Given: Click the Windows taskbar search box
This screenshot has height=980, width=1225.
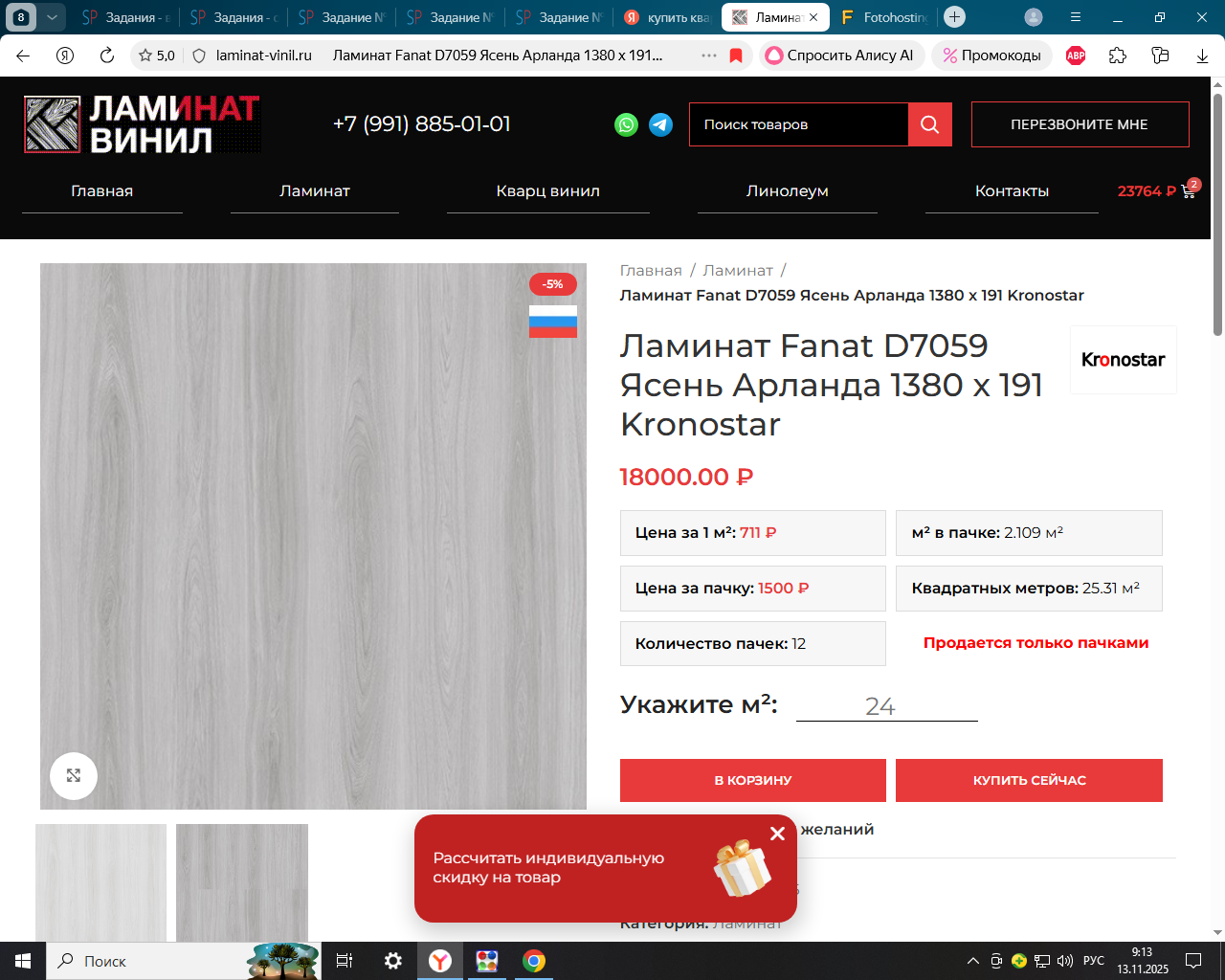Looking at the screenshot, I should point(144,961).
